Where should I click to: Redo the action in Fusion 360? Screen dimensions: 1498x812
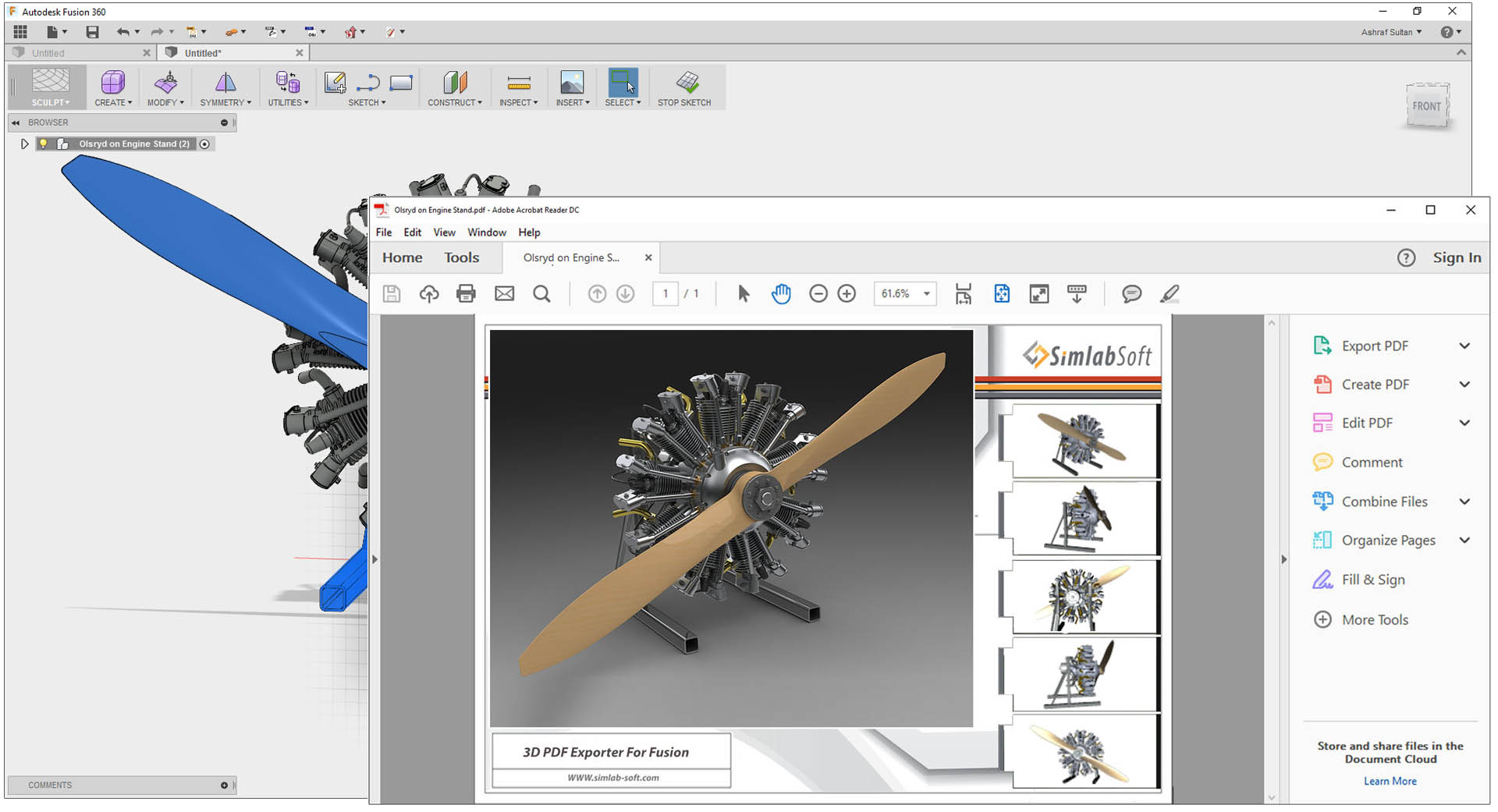(157, 32)
